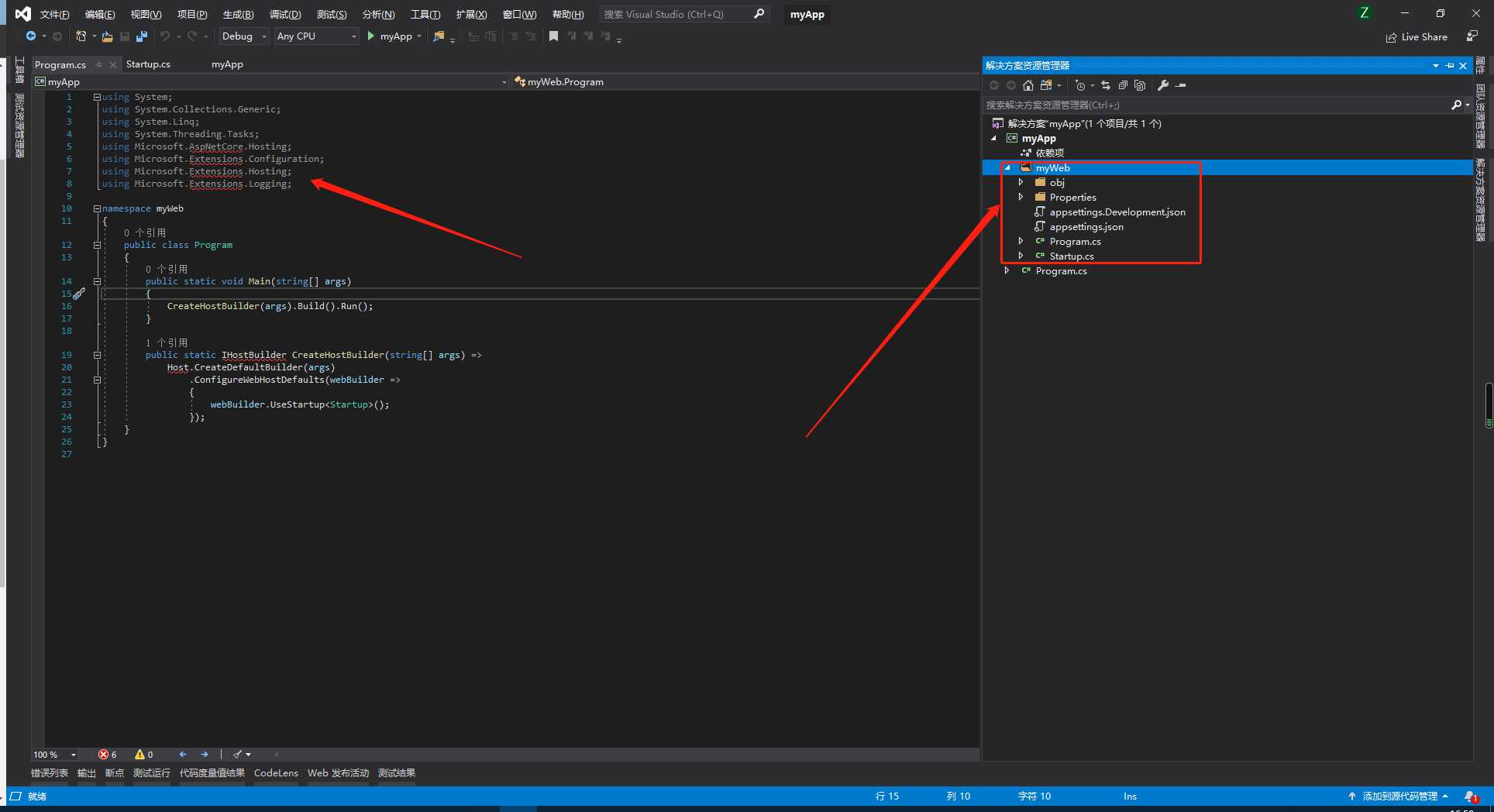The height and width of the screenshot is (812, 1494).
Task: Open the 扩展(X) menu
Action: pos(471,14)
